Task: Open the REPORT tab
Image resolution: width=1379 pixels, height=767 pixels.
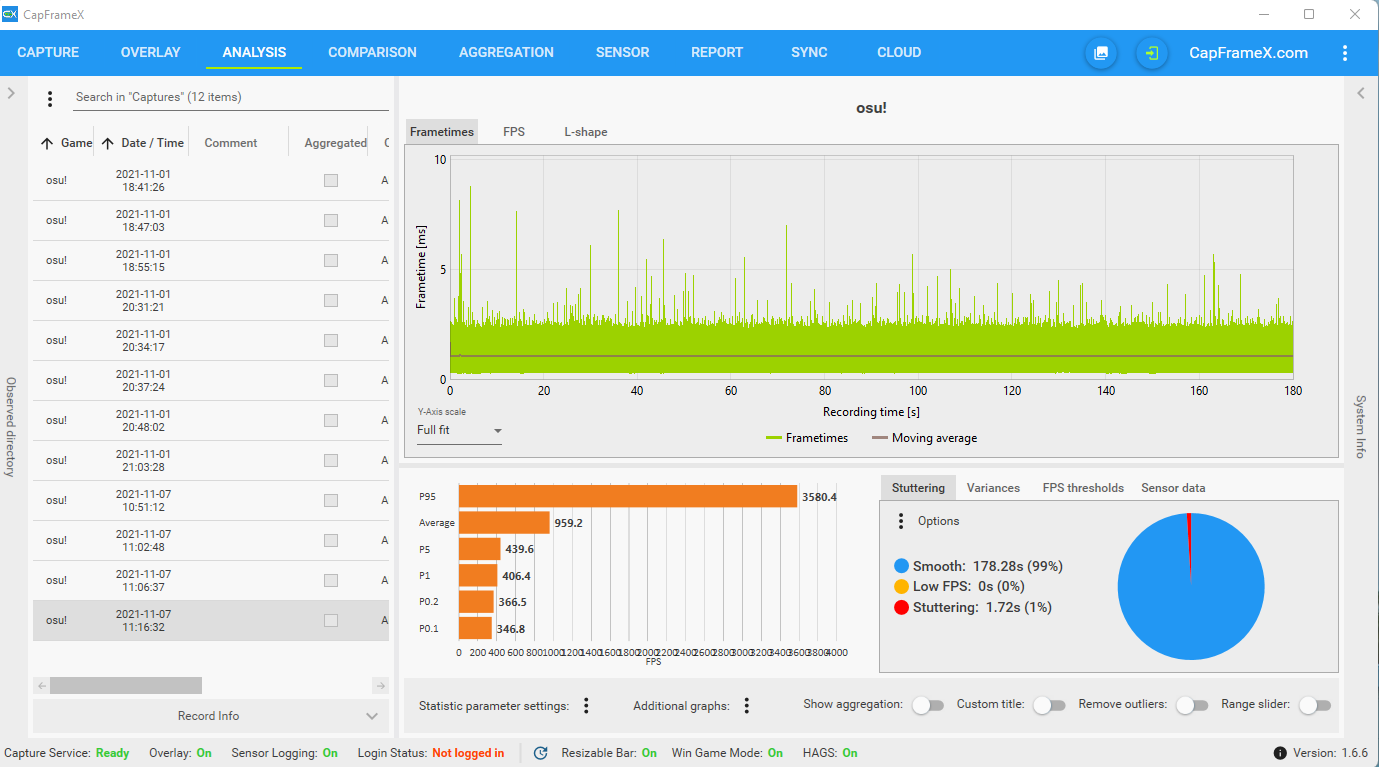Action: coord(717,53)
